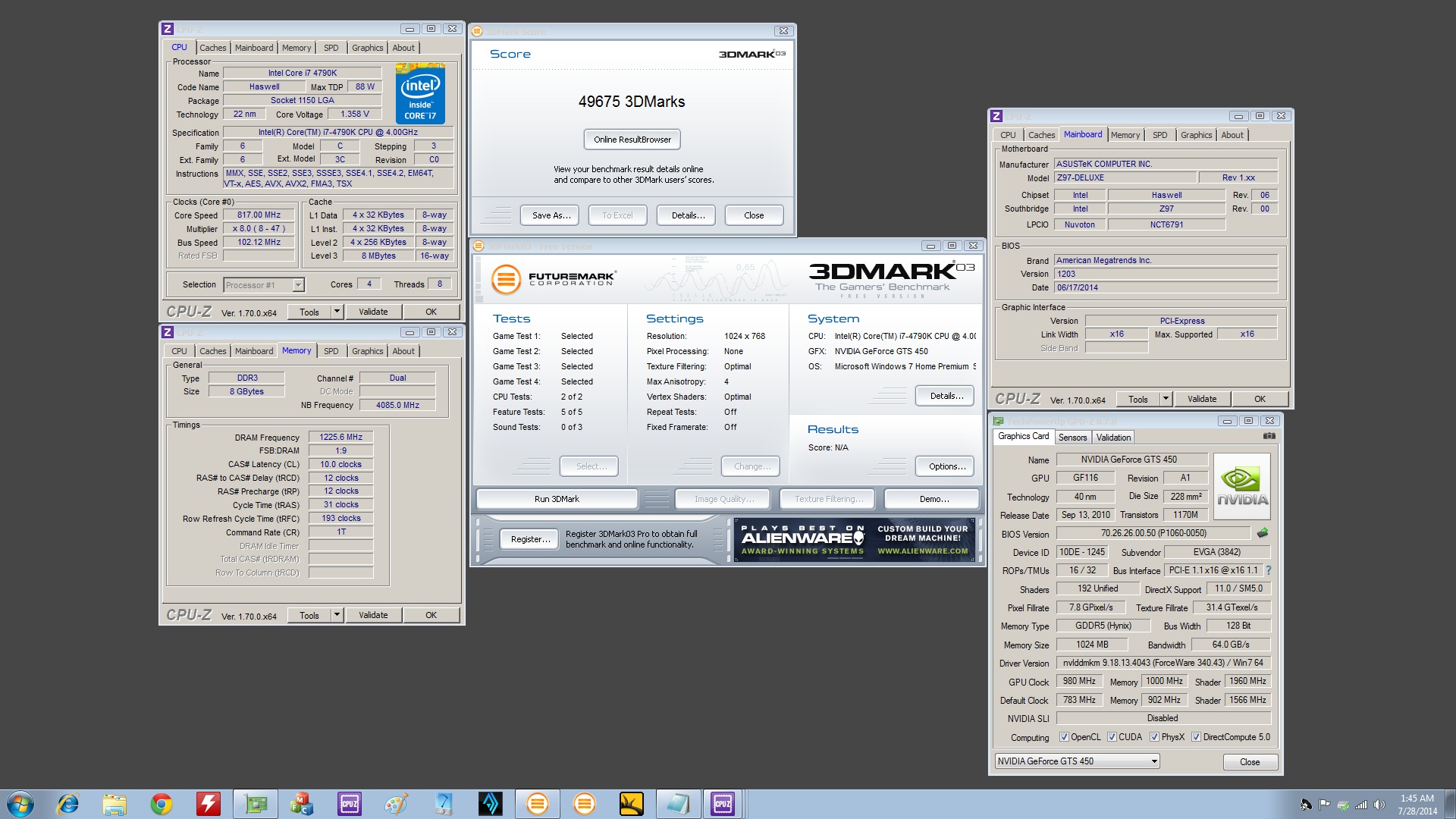The height and width of the screenshot is (819, 1456).
Task: Toggle the OpenCL checkbox in GPU-Z
Action: (1064, 737)
